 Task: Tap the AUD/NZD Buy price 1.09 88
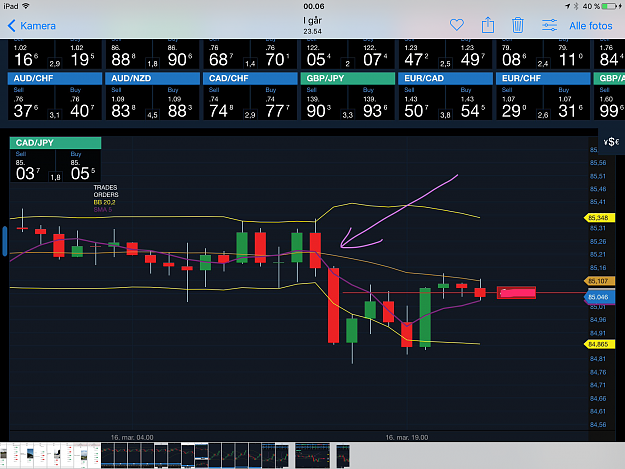[x=180, y=107]
